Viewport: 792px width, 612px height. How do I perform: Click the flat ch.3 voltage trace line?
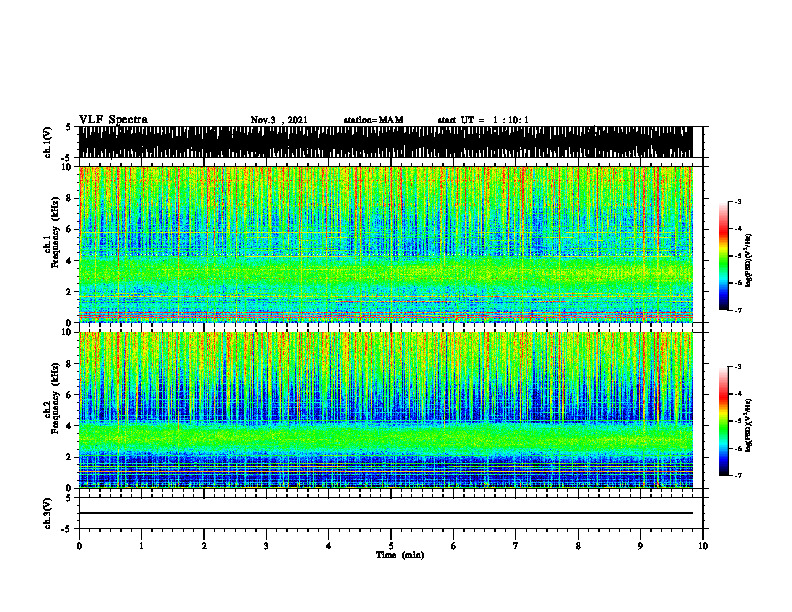[385, 513]
